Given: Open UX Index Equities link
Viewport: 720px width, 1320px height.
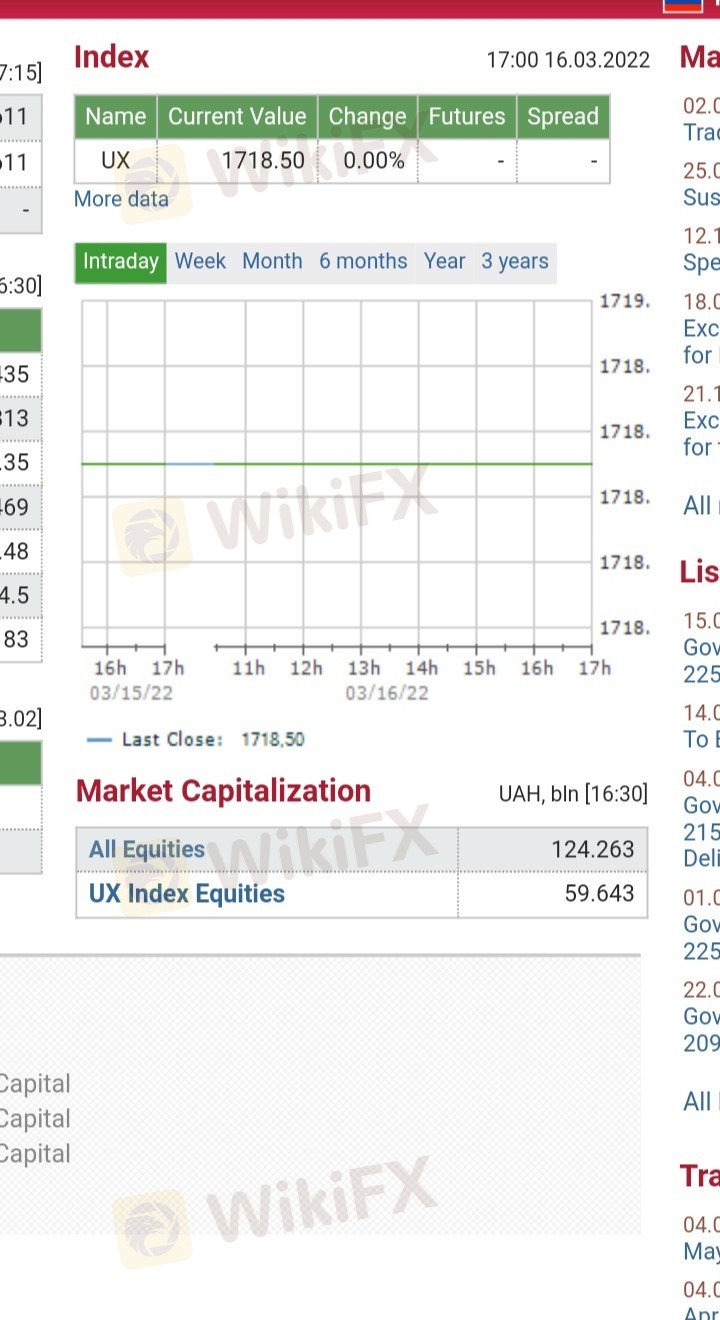Looking at the screenshot, I should click(x=187, y=893).
